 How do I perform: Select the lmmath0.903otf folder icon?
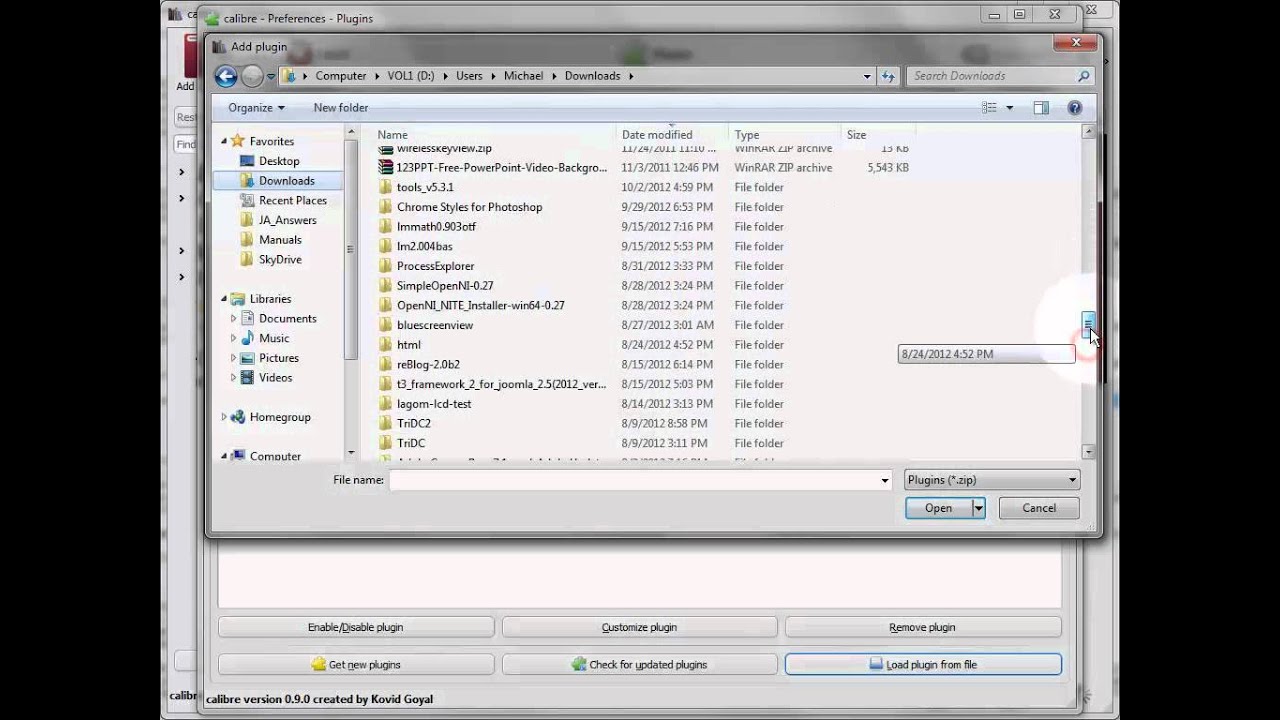click(386, 227)
